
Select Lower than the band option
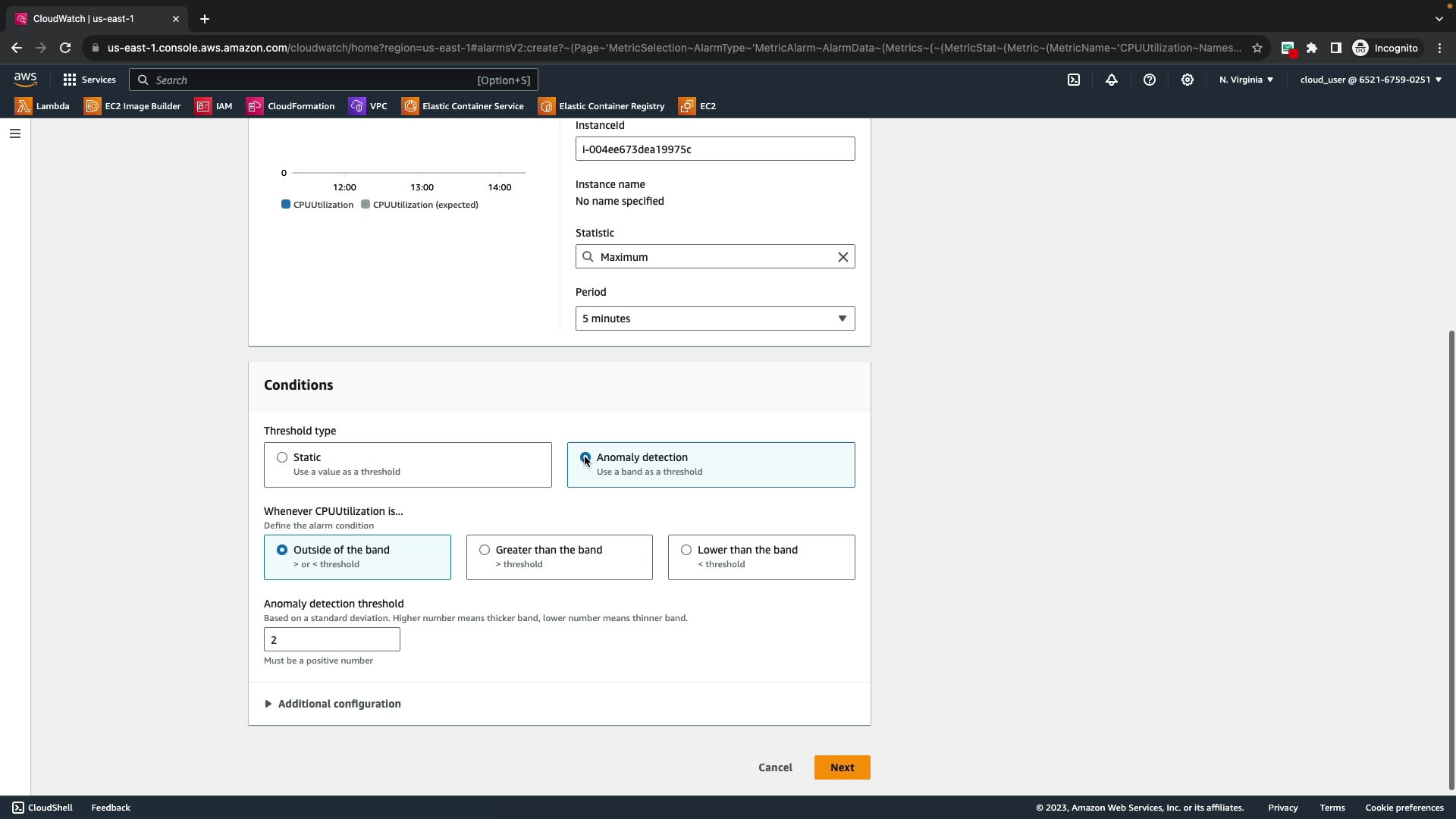click(x=686, y=550)
